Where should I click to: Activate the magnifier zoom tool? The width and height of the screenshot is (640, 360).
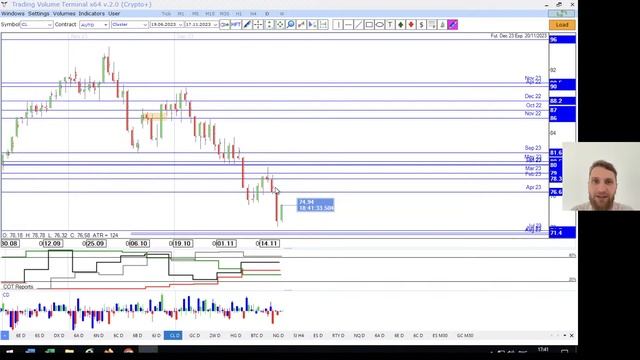(x=291, y=25)
